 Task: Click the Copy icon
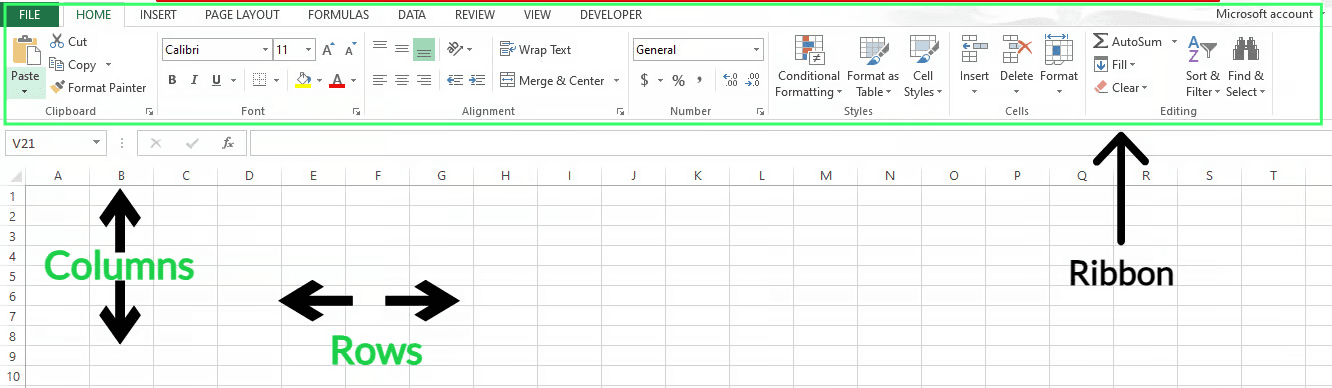pyautogui.click(x=57, y=65)
